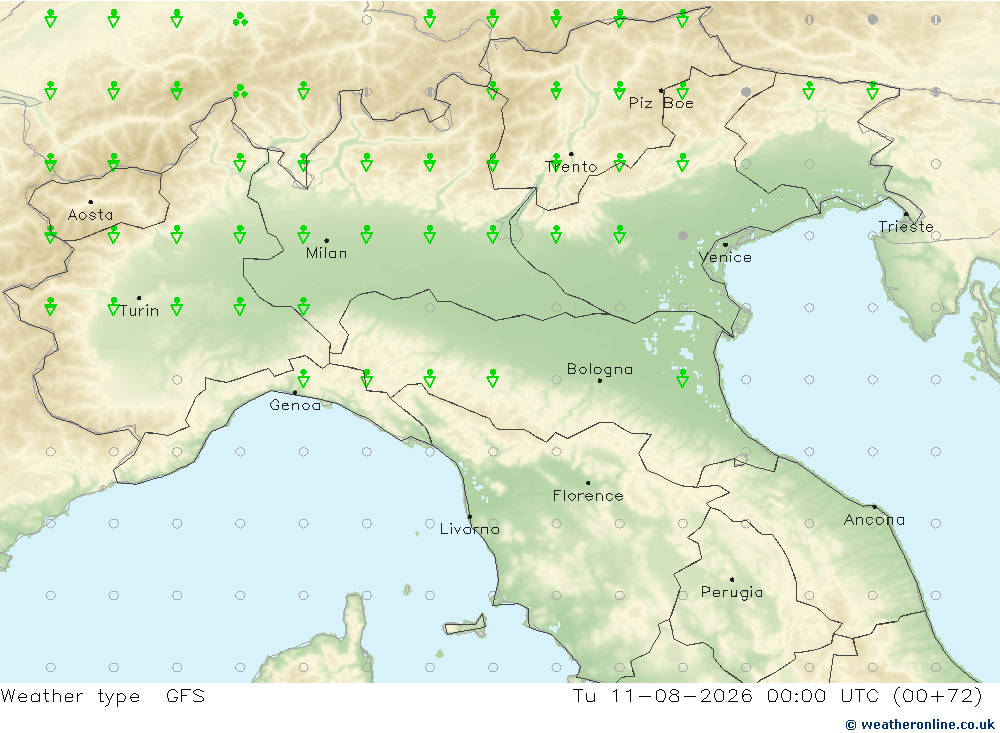
Task: Click the green shower symbol east of Bologna
Action: 682,378
